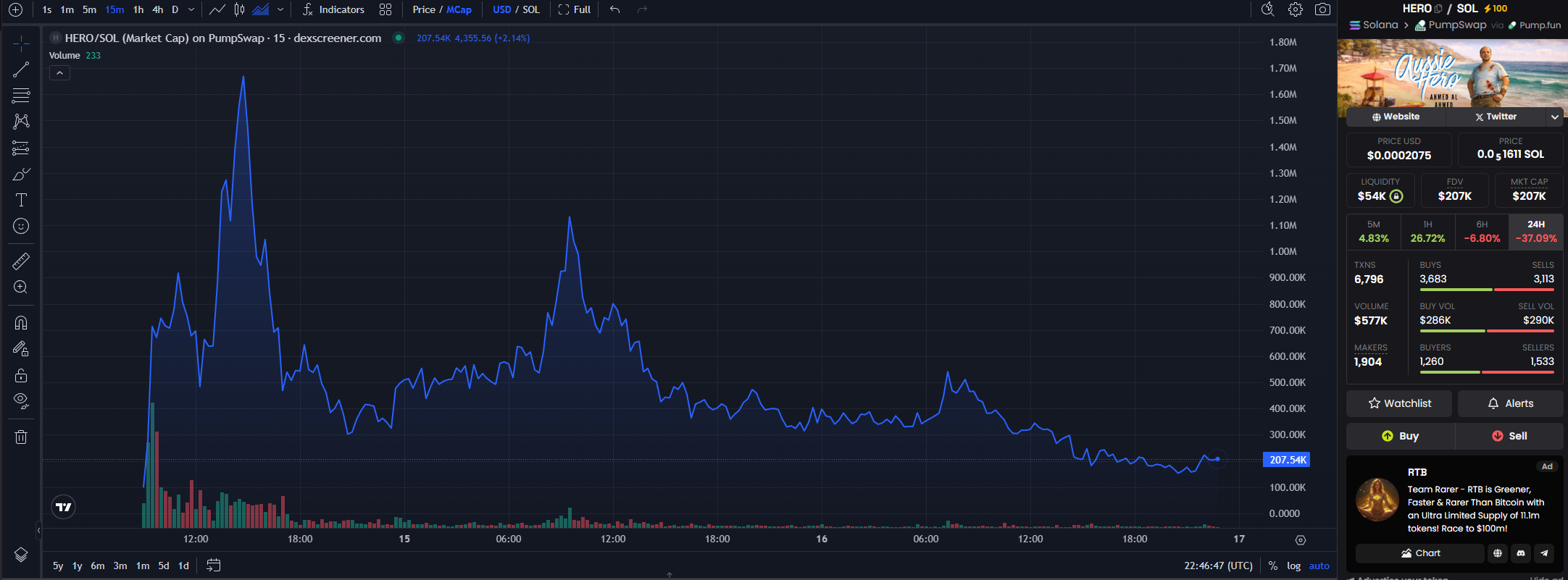Click the 207.54K price label on axis

(1287, 460)
